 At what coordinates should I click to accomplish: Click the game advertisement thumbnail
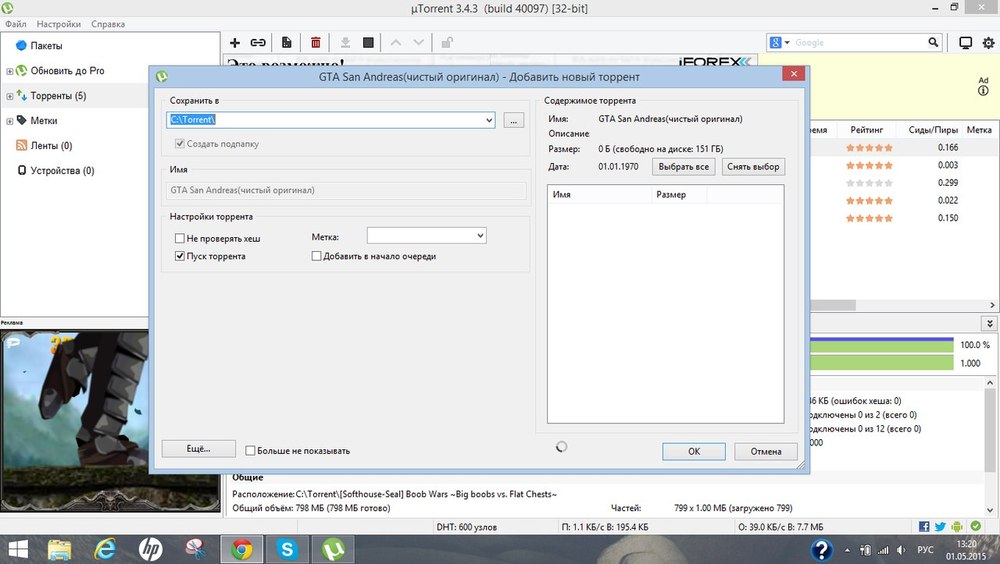[75, 420]
